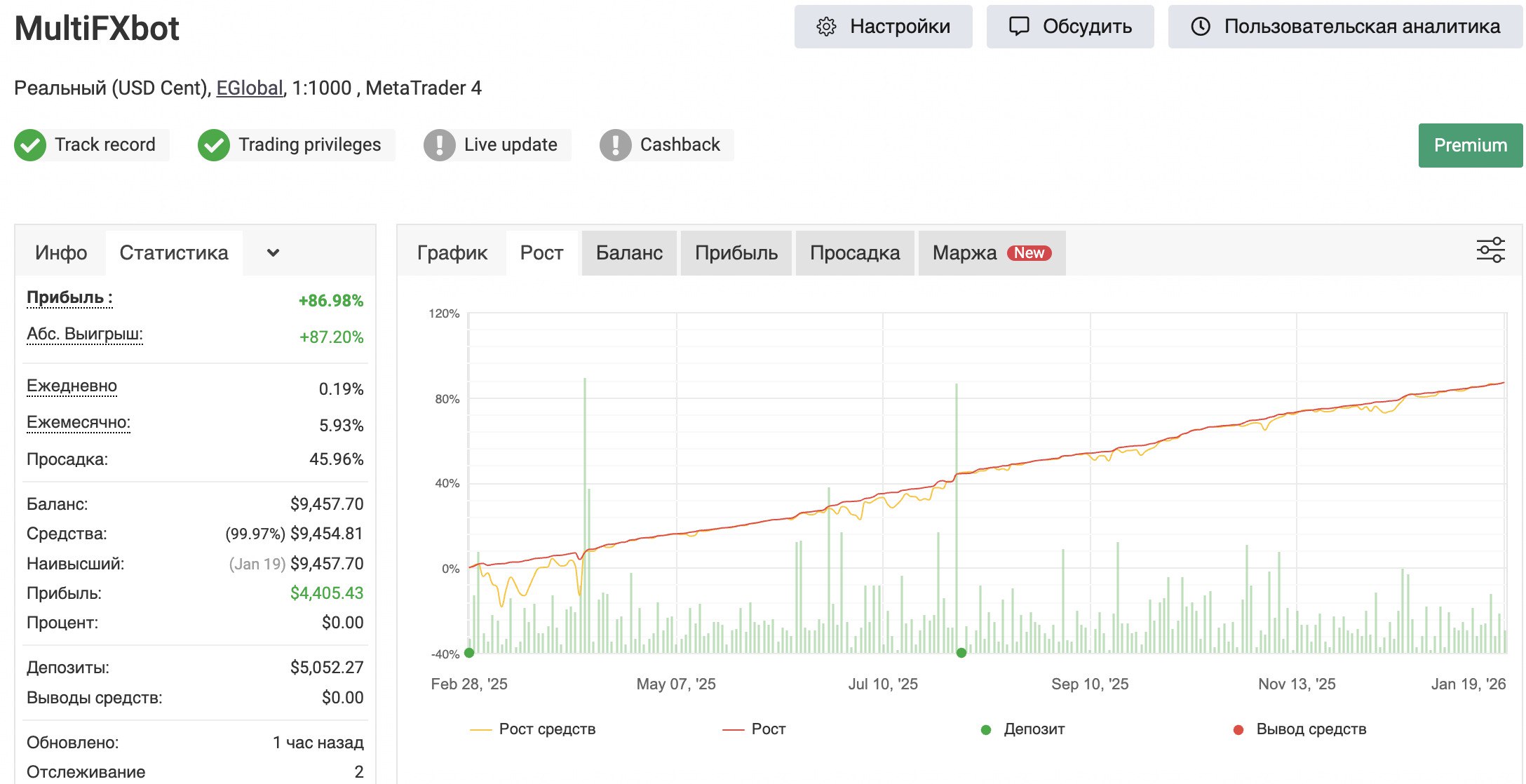Click the Cashback exclamation icon
The height and width of the screenshot is (784, 1526).
(616, 145)
